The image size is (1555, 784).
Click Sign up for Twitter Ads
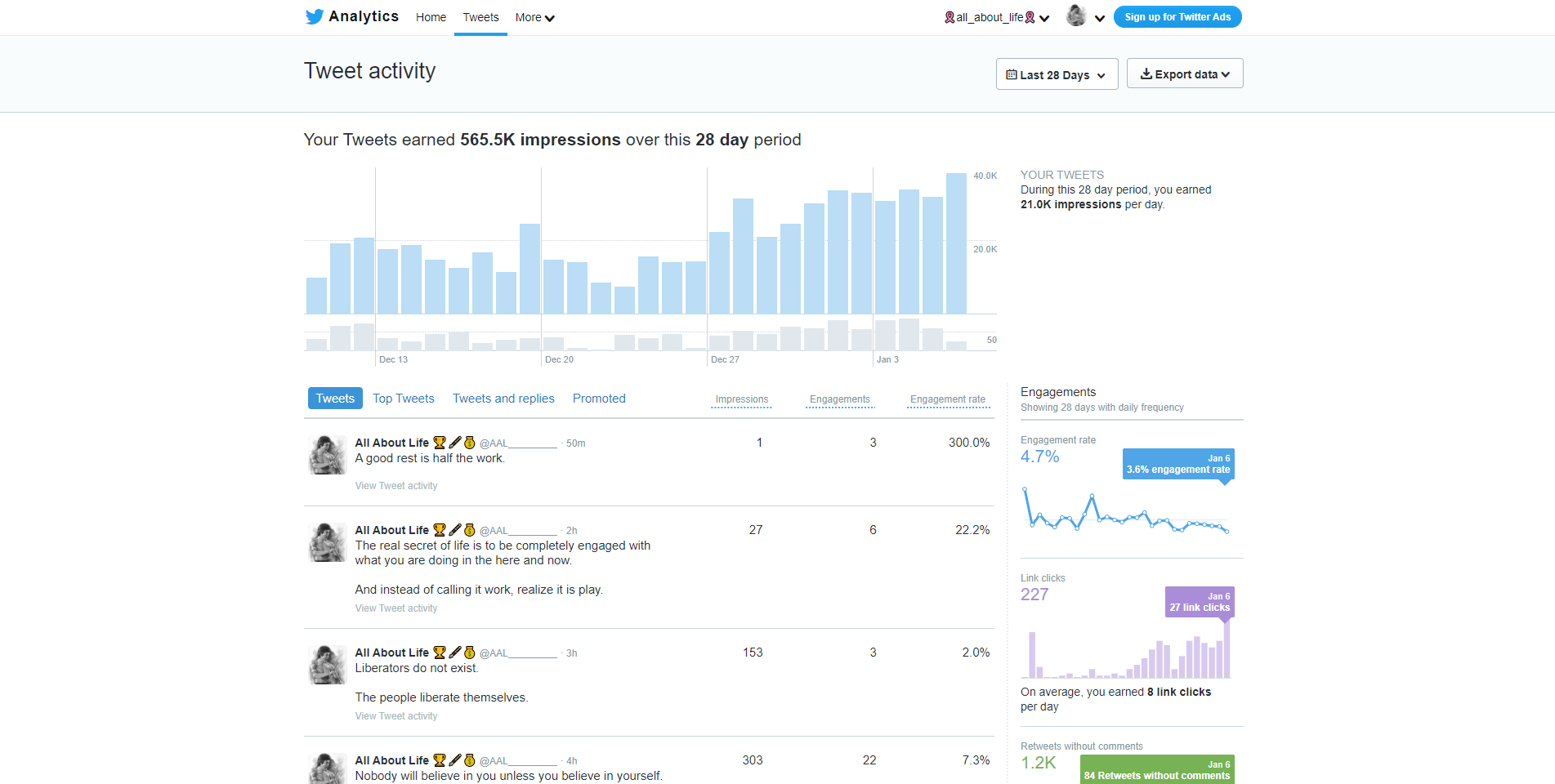(x=1177, y=16)
